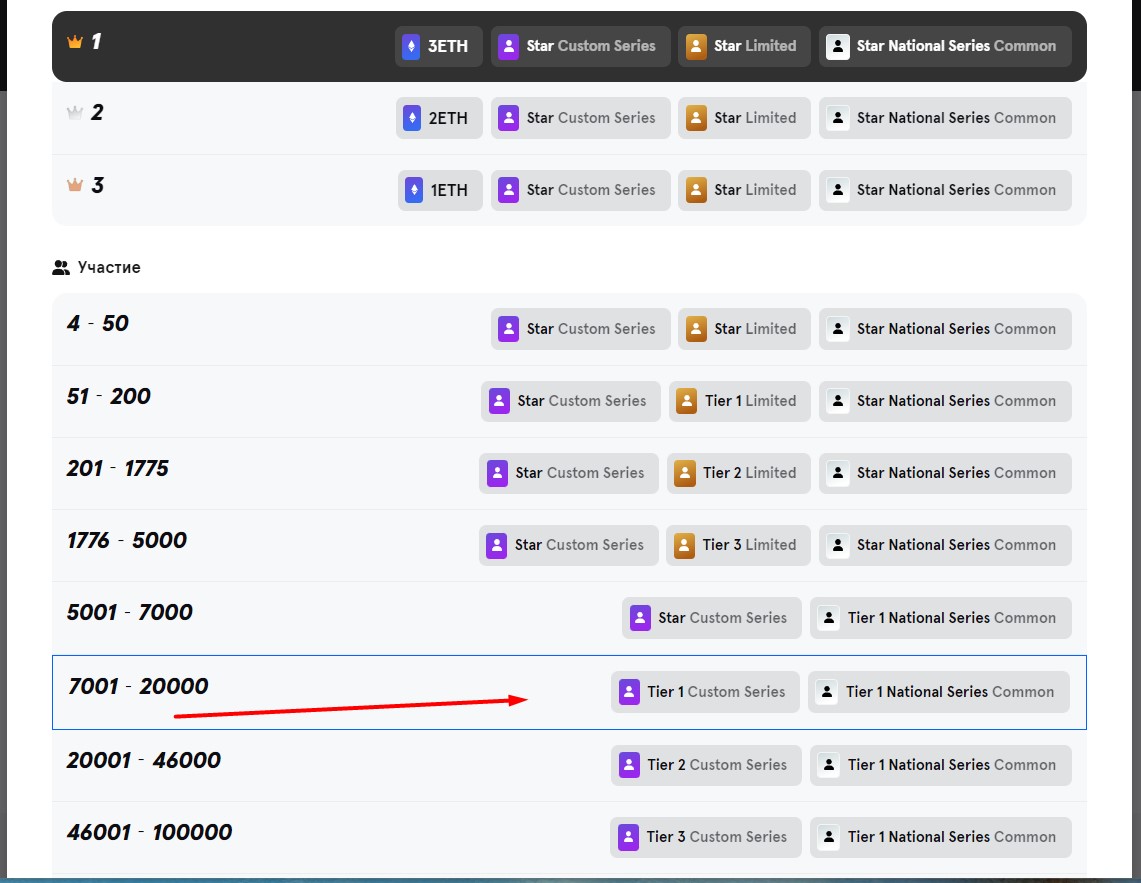The width and height of the screenshot is (1141, 883).
Task: Click the orange Tier 1 Limited icon
Action: click(686, 401)
